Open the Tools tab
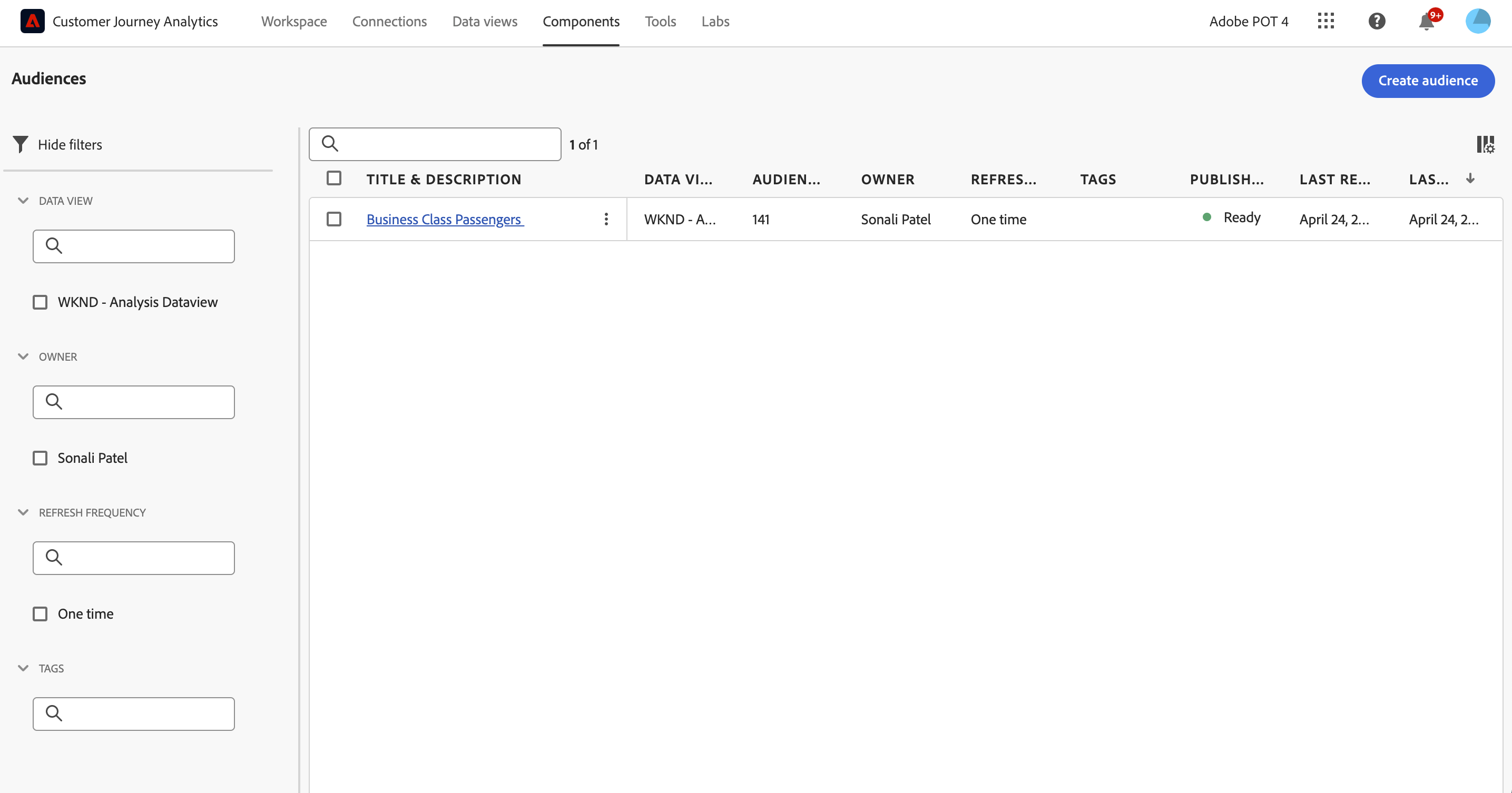 pos(660,22)
